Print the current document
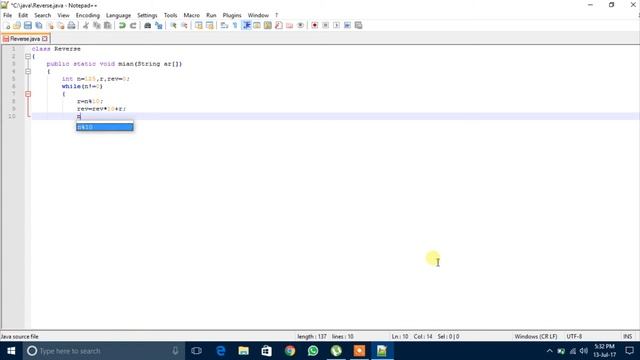 71,25
